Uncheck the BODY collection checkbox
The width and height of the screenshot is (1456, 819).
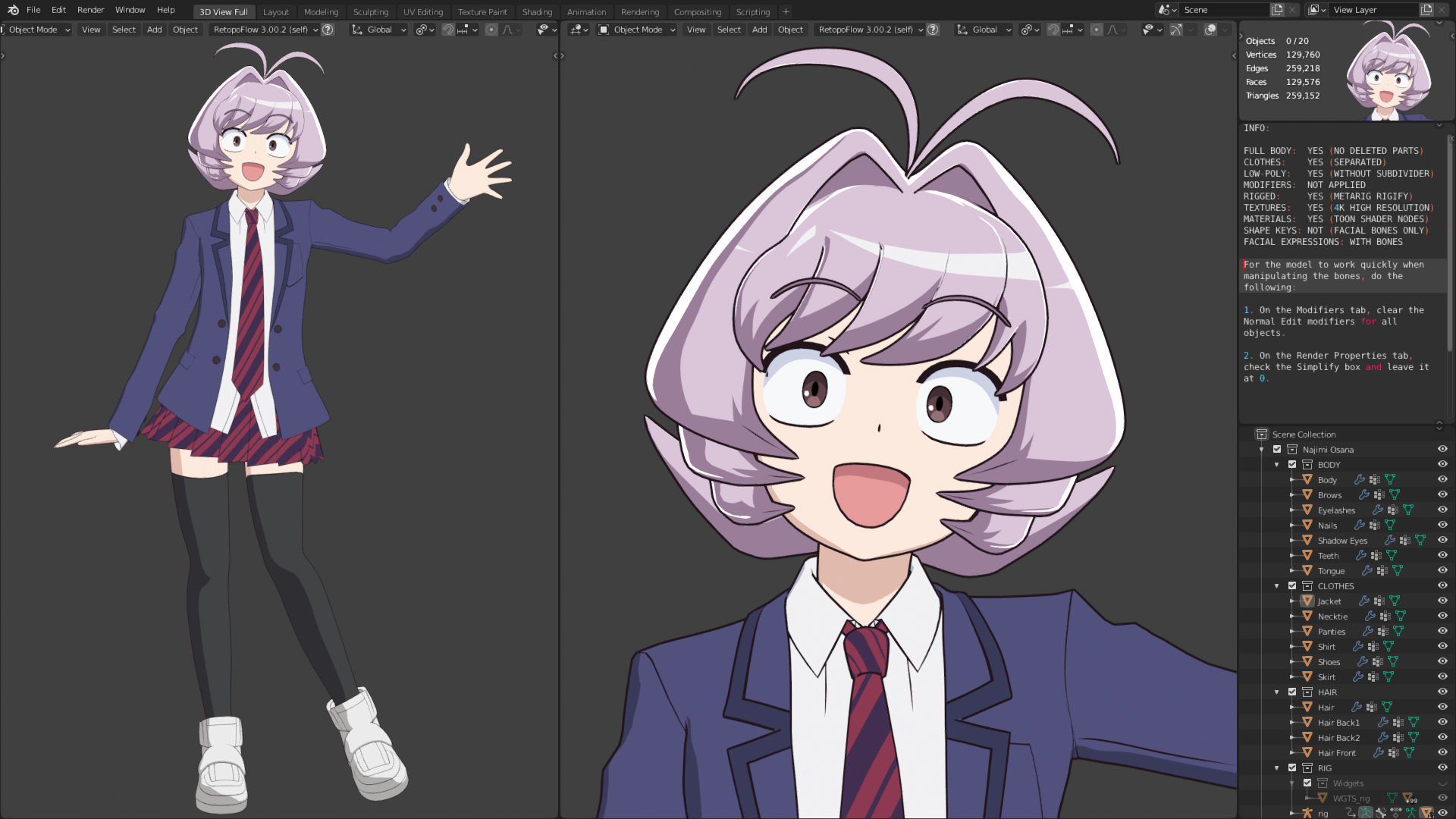1292,465
